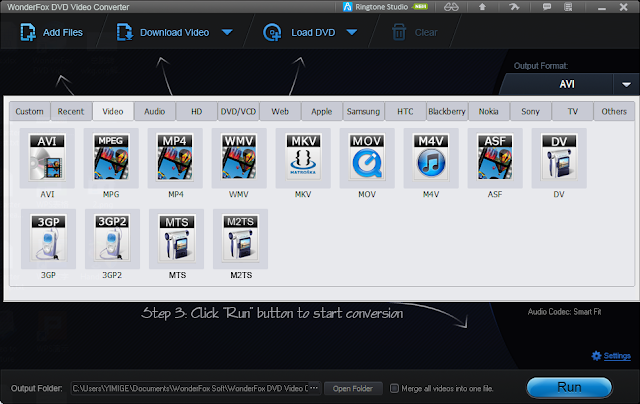
Task: Open the Sony devices tab
Action: pos(530,111)
